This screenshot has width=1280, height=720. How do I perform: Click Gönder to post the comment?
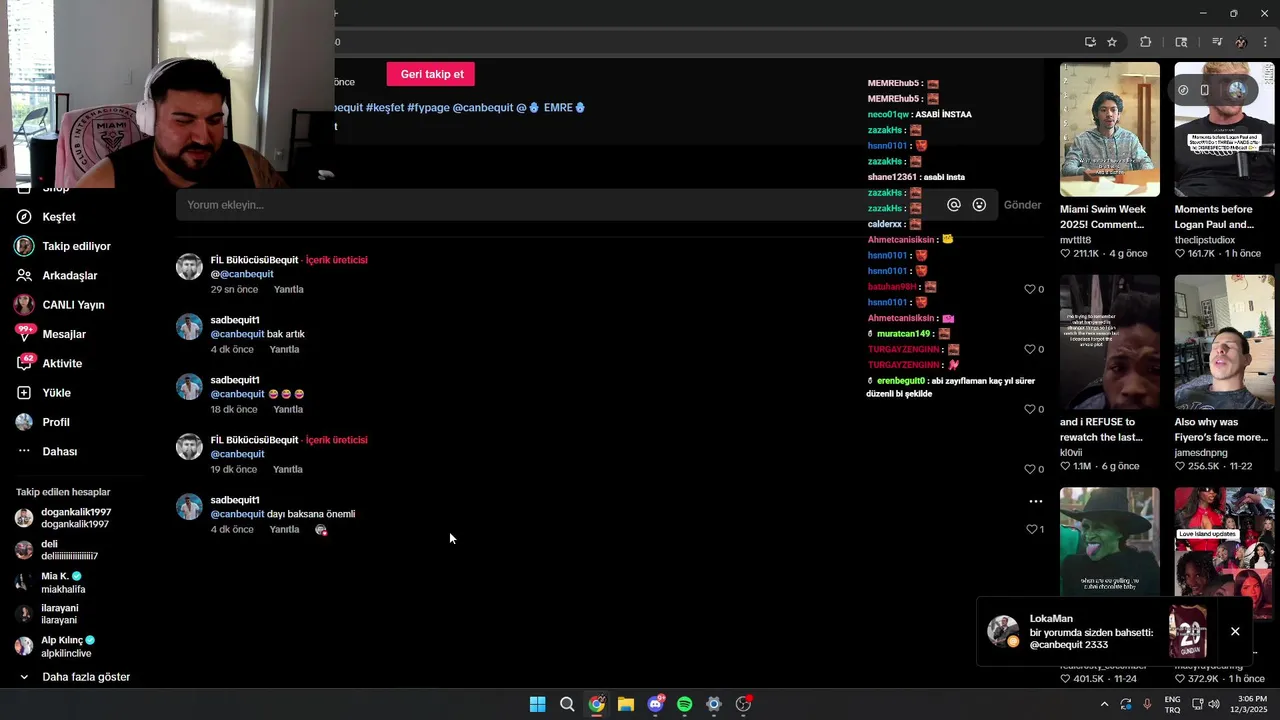(x=1022, y=205)
